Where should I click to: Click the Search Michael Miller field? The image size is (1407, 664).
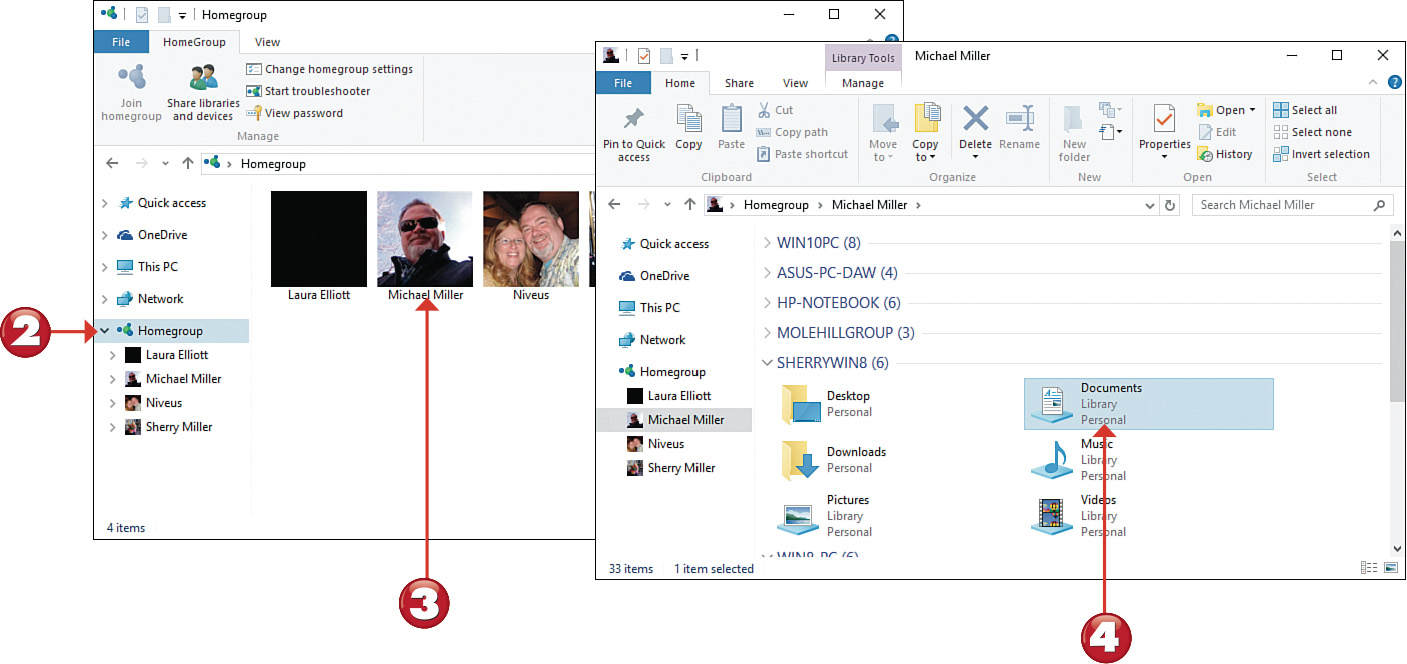1292,205
